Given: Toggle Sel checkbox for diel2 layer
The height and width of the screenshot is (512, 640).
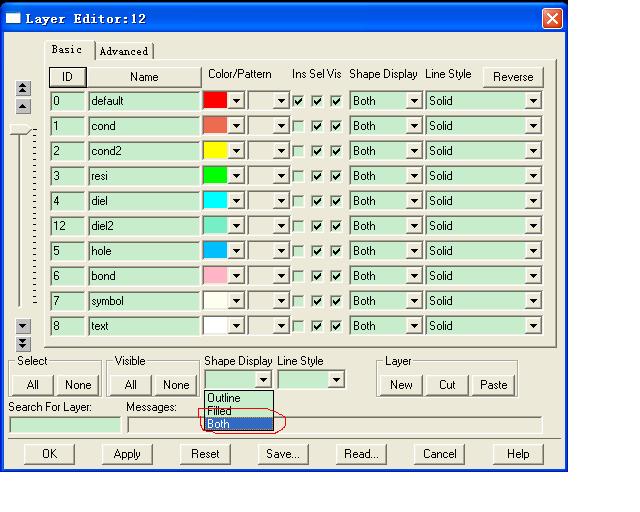Looking at the screenshot, I should click(x=317, y=226).
